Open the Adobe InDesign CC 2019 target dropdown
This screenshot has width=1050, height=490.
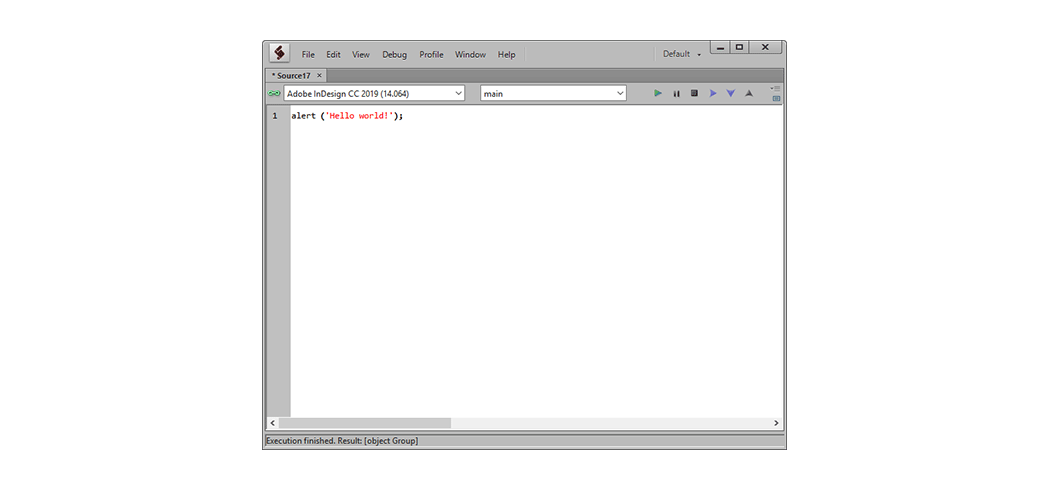click(x=374, y=93)
